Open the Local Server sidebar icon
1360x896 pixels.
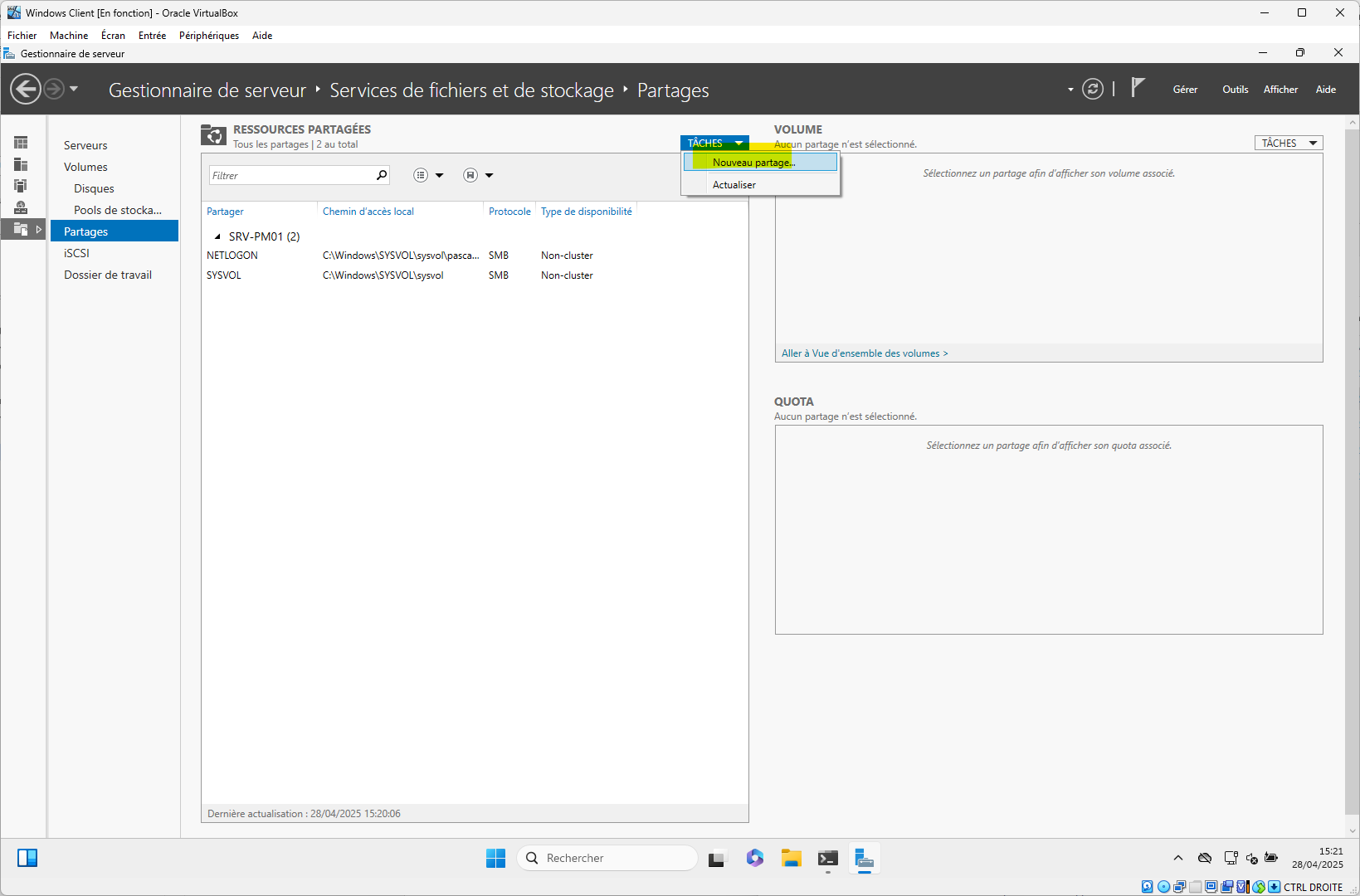click(21, 164)
